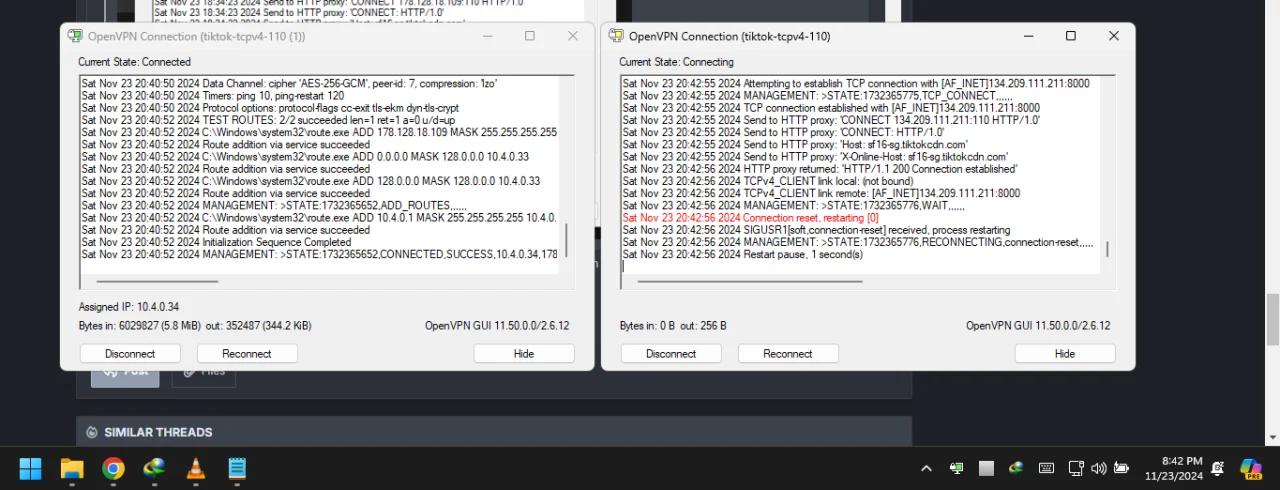Open notifications bell with do-not-disturb
This screenshot has height=490, width=1280.
tap(1218, 468)
